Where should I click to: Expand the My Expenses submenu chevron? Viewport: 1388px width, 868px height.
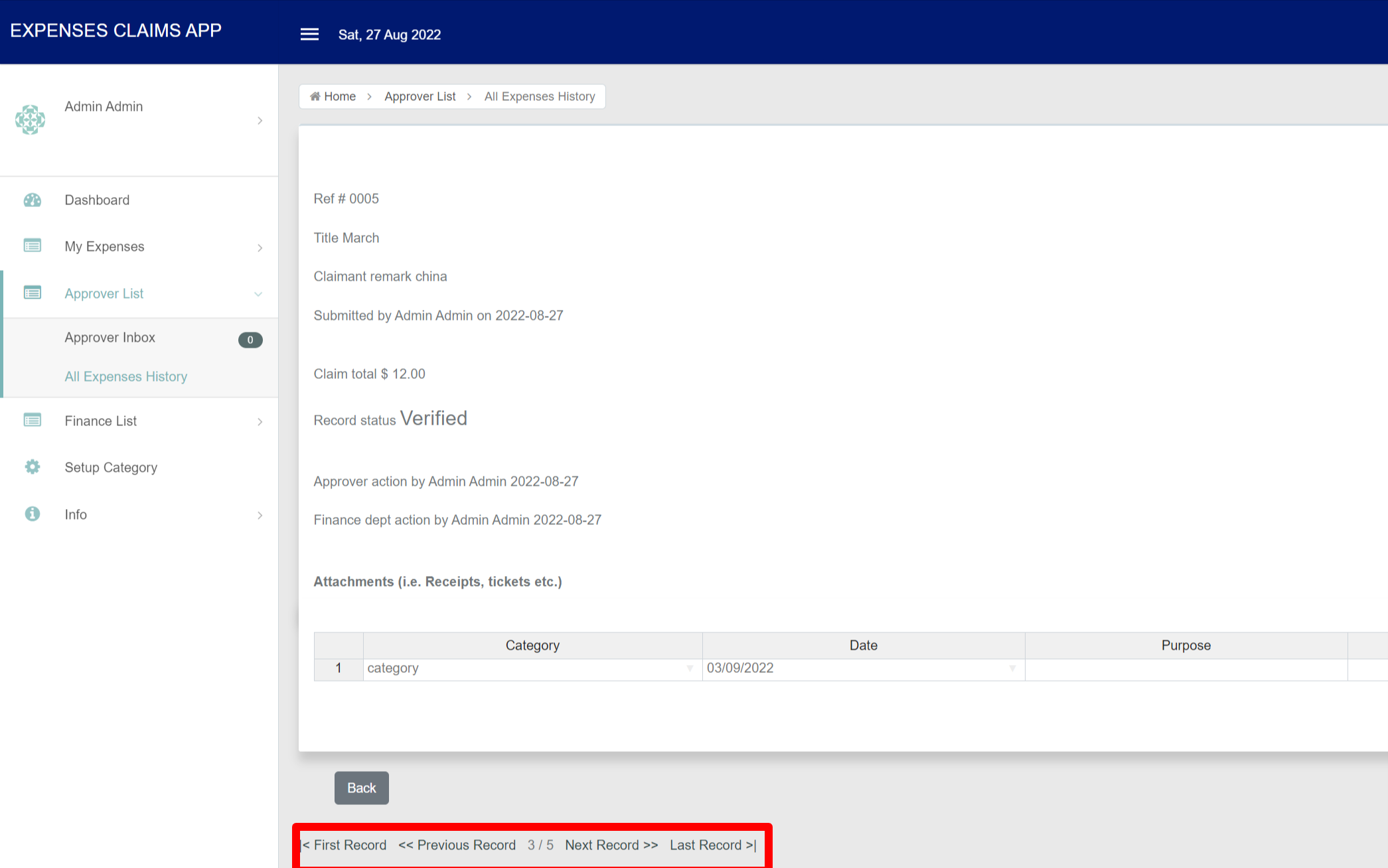260,248
